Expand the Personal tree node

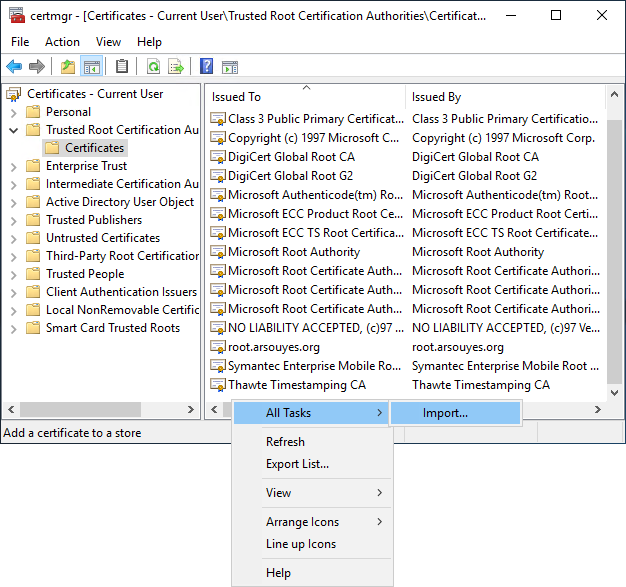pyautogui.click(x=14, y=113)
